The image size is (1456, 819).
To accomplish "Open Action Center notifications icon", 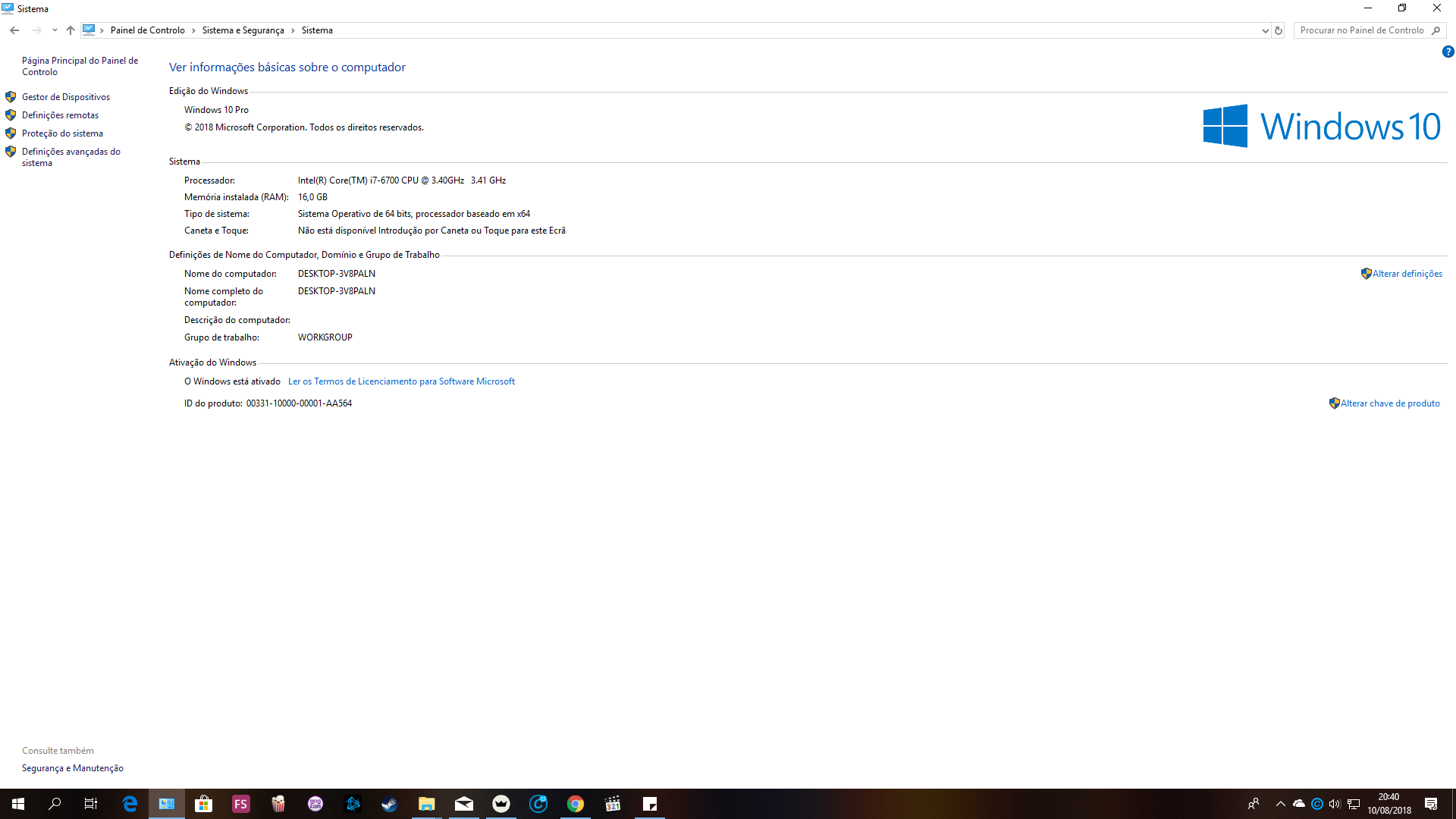I will point(1431,804).
